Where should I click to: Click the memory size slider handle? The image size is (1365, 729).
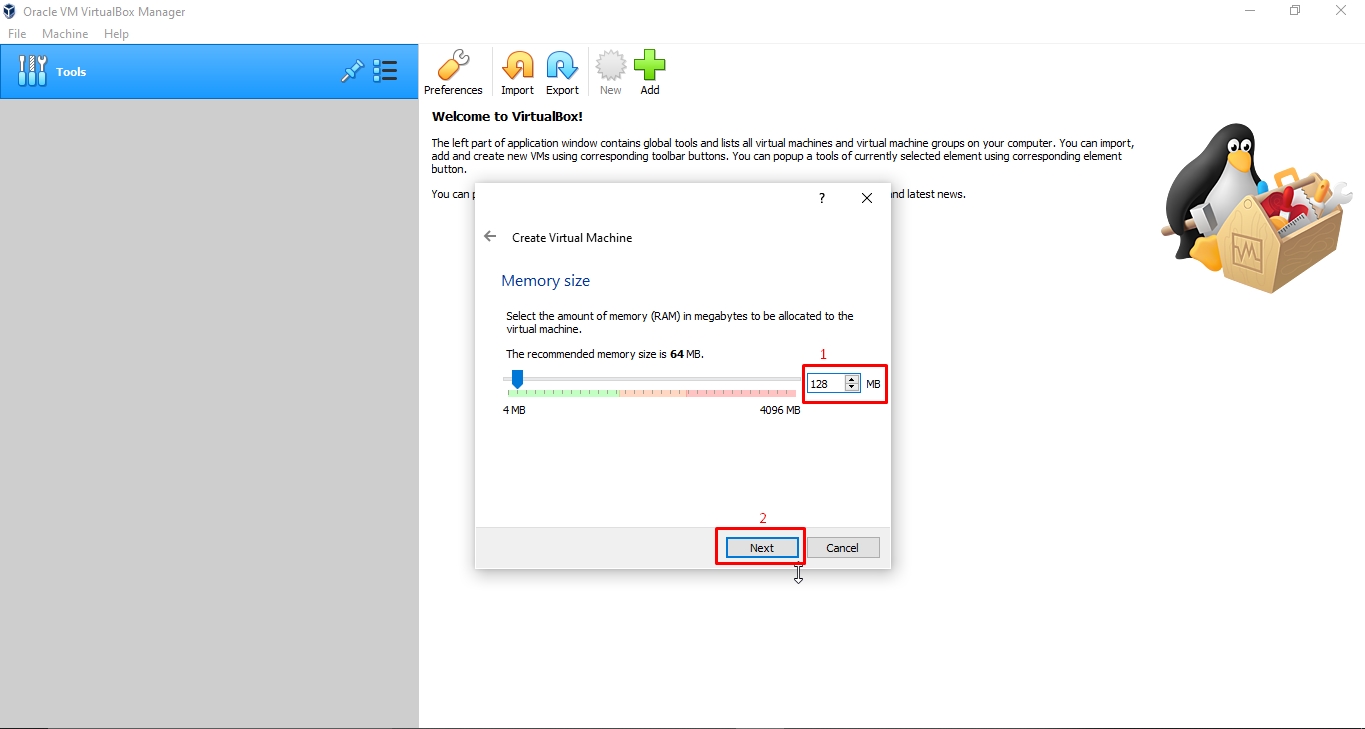(517, 379)
